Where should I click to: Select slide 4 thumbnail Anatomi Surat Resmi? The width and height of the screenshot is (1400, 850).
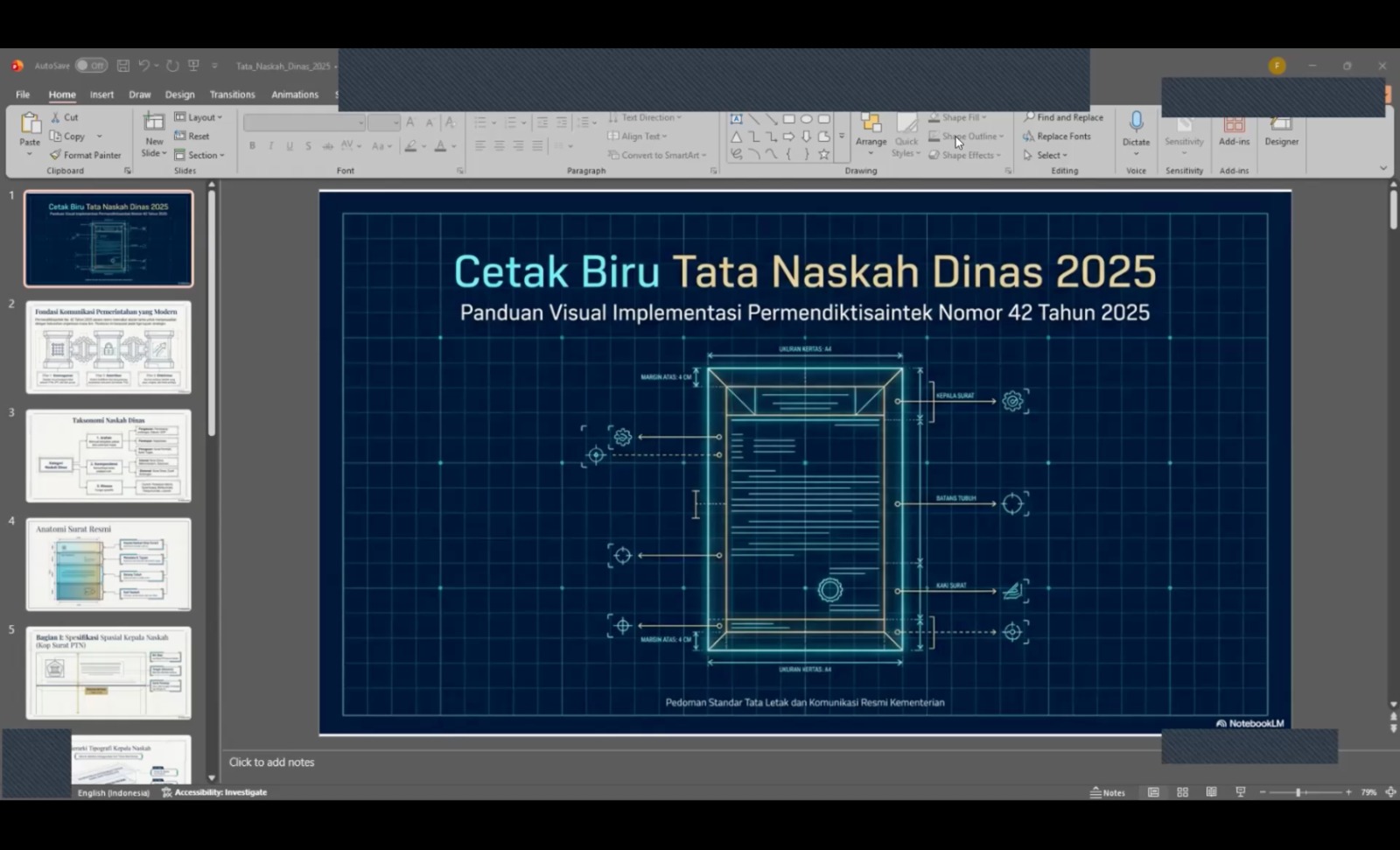tap(108, 565)
